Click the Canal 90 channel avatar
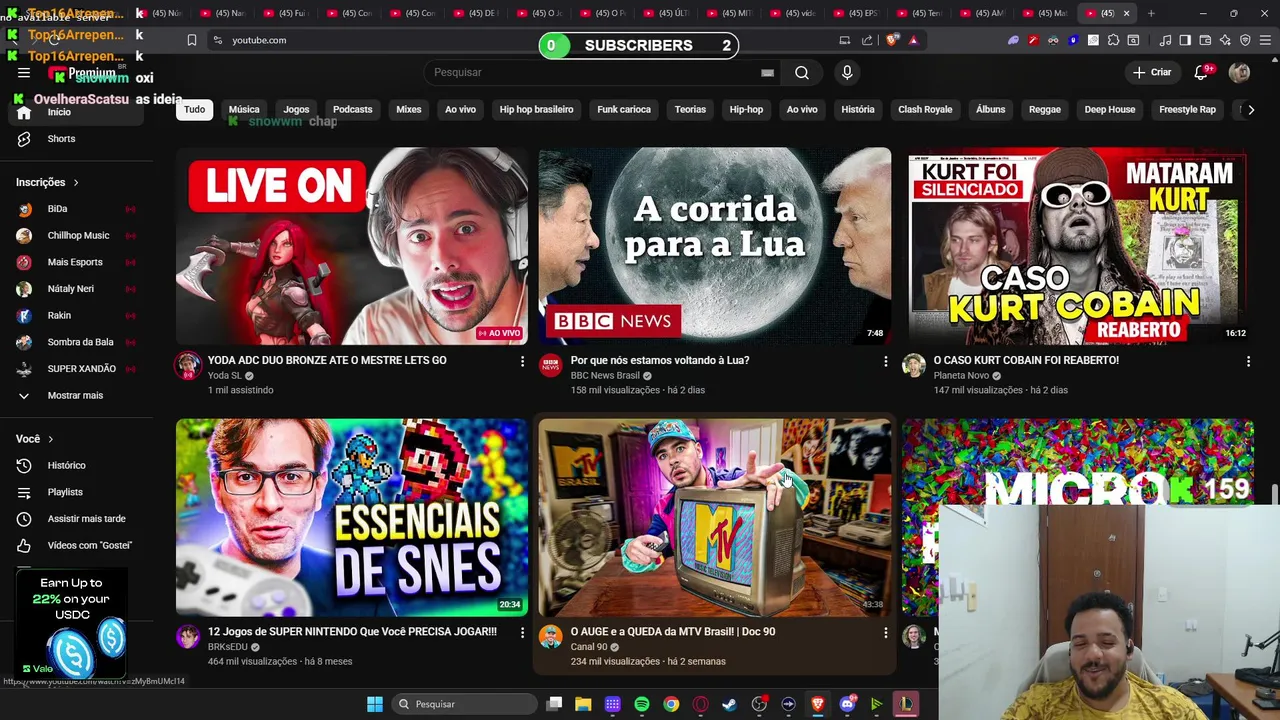 [551, 636]
